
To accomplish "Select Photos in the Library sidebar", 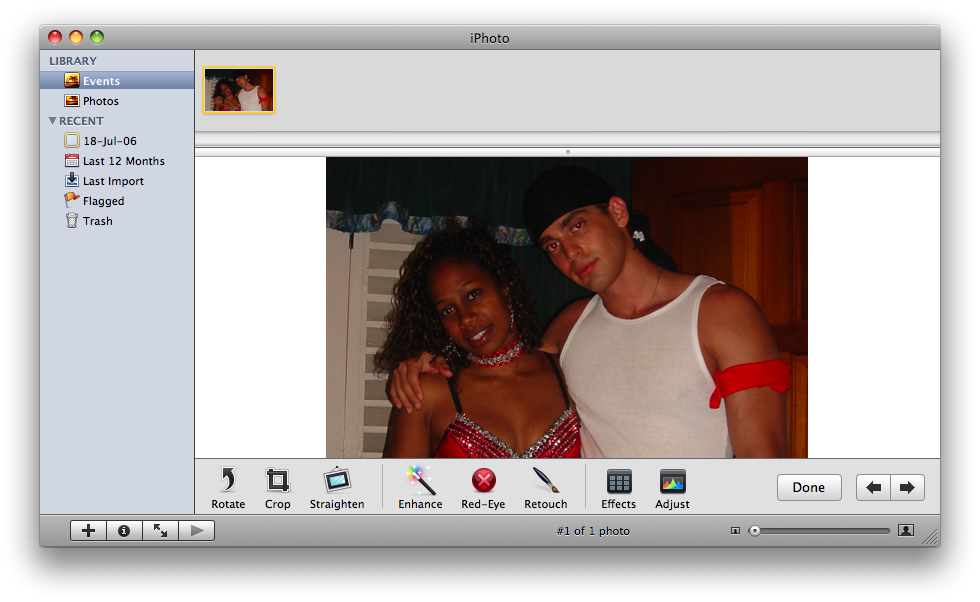I will 100,101.
